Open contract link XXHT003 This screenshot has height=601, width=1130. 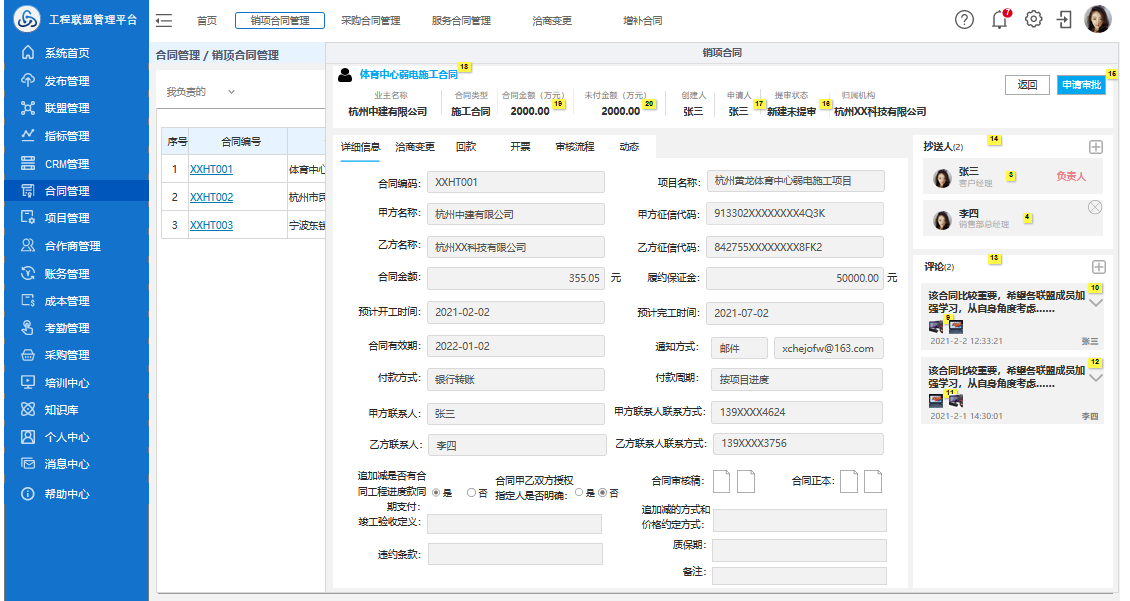(x=211, y=226)
